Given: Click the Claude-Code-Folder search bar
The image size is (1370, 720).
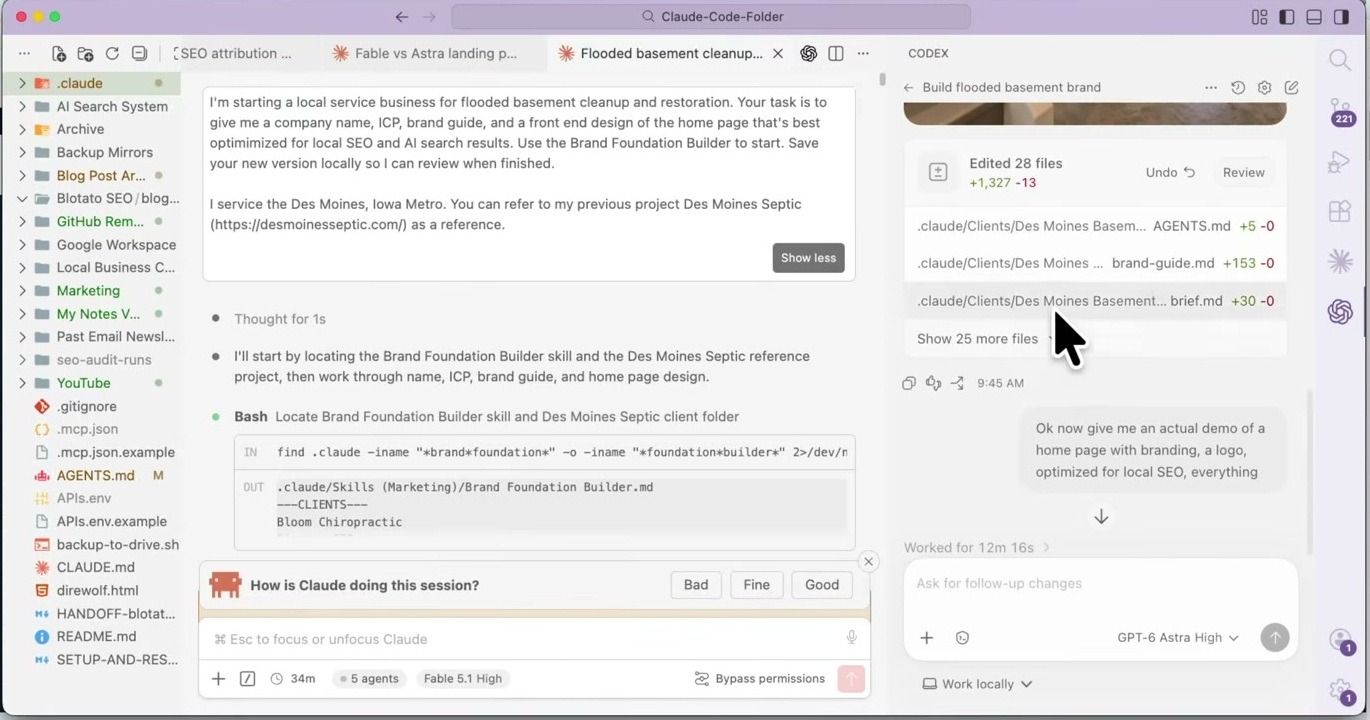Looking at the screenshot, I should coord(711,17).
